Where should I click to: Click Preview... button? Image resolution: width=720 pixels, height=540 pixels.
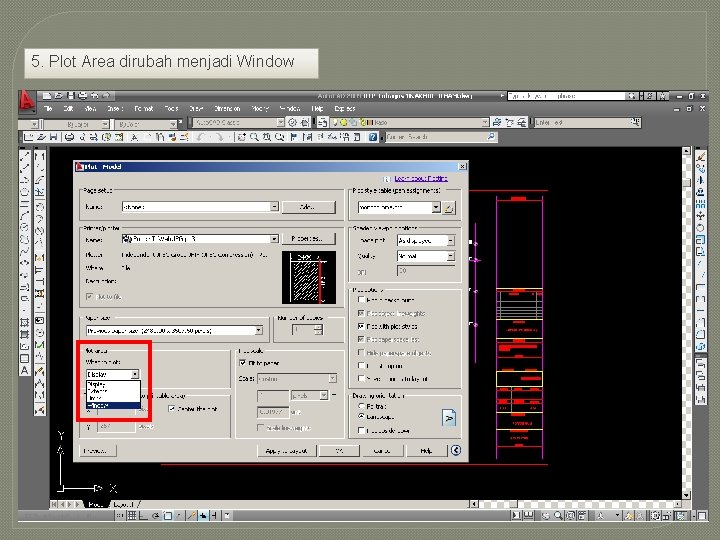(x=97, y=450)
